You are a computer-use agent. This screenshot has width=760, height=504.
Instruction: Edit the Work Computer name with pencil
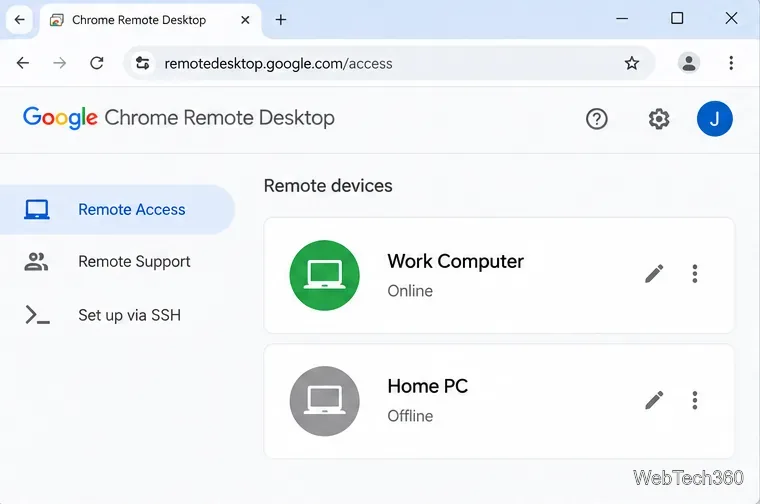point(654,274)
